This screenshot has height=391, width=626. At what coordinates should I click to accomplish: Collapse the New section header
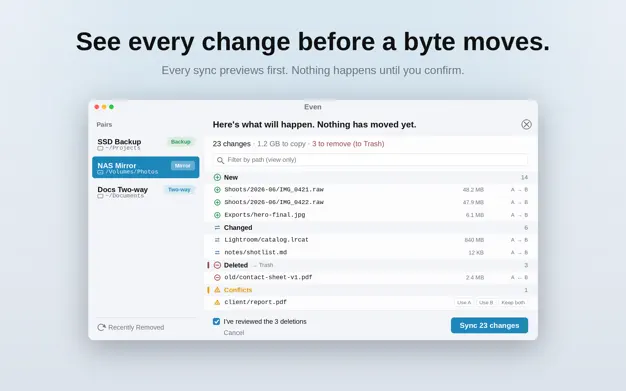pos(370,177)
